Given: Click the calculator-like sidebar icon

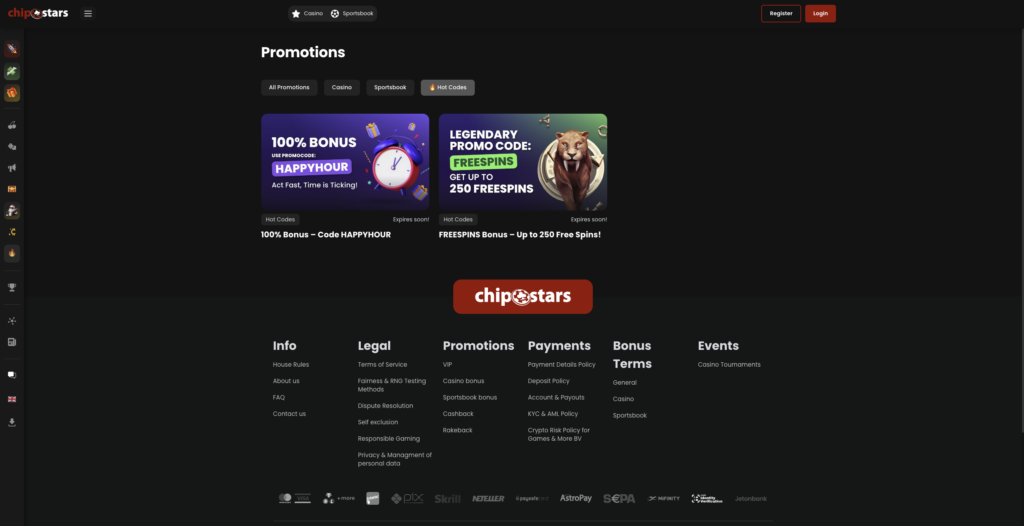Looking at the screenshot, I should coord(12,342).
